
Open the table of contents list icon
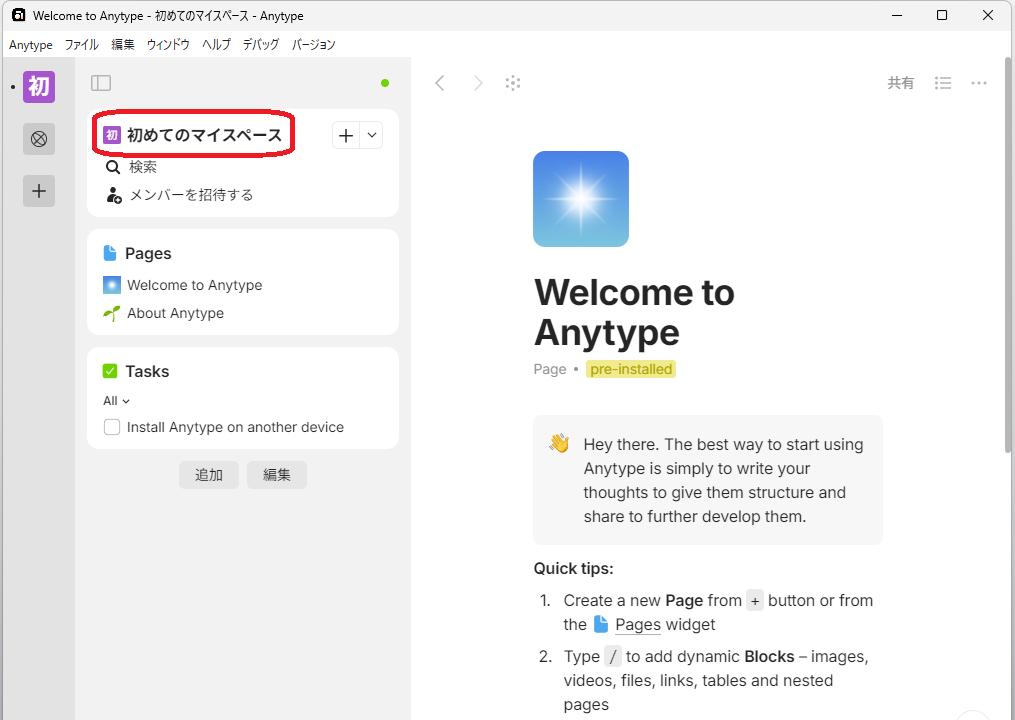pos(942,83)
